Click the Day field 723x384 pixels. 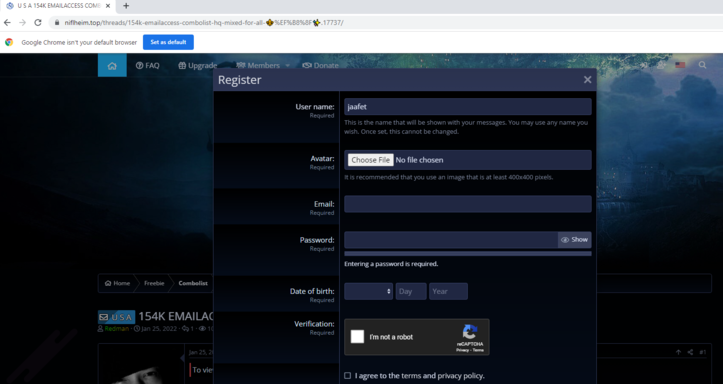(x=411, y=291)
